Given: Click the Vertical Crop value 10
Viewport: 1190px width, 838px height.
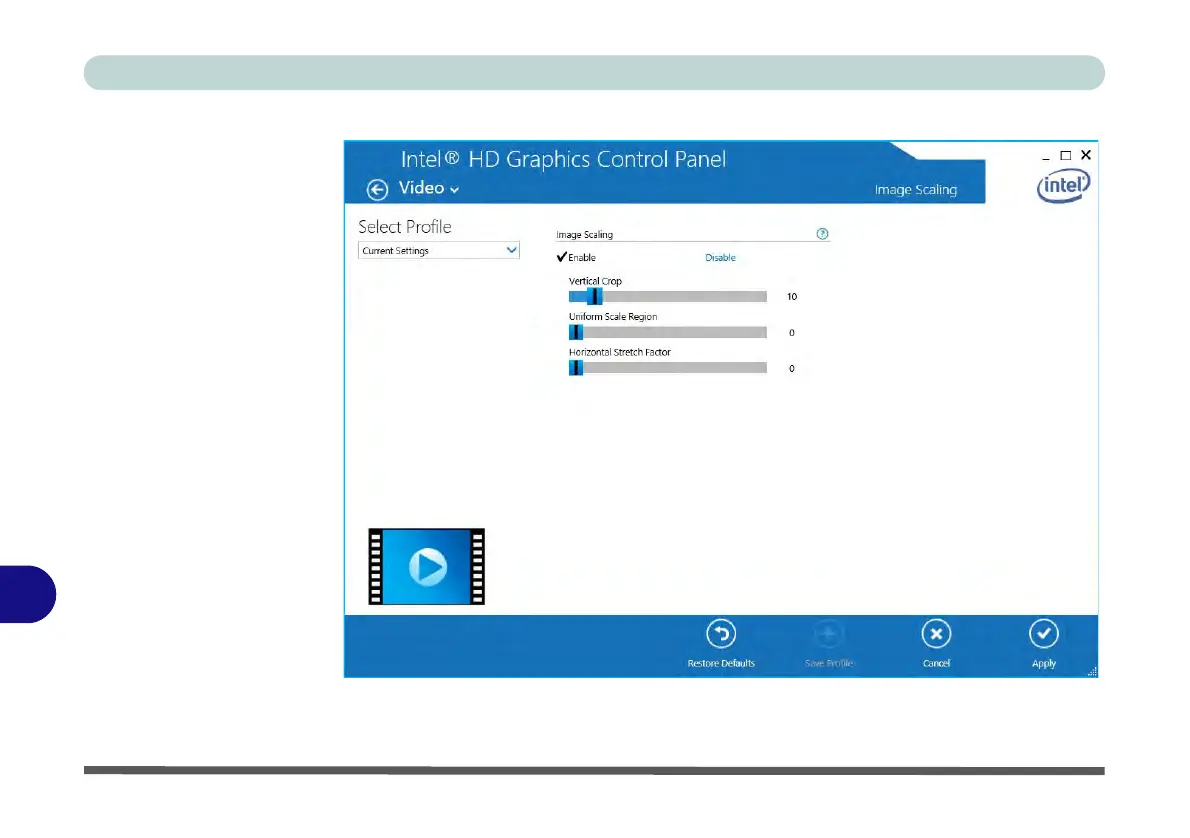Looking at the screenshot, I should point(792,296).
